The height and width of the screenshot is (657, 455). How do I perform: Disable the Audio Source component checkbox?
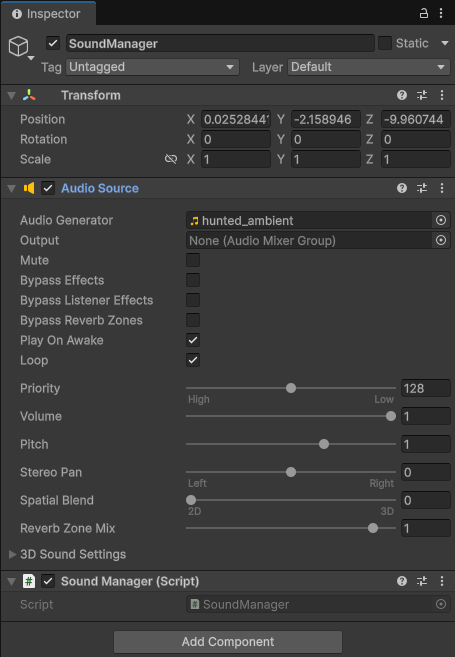coord(48,188)
